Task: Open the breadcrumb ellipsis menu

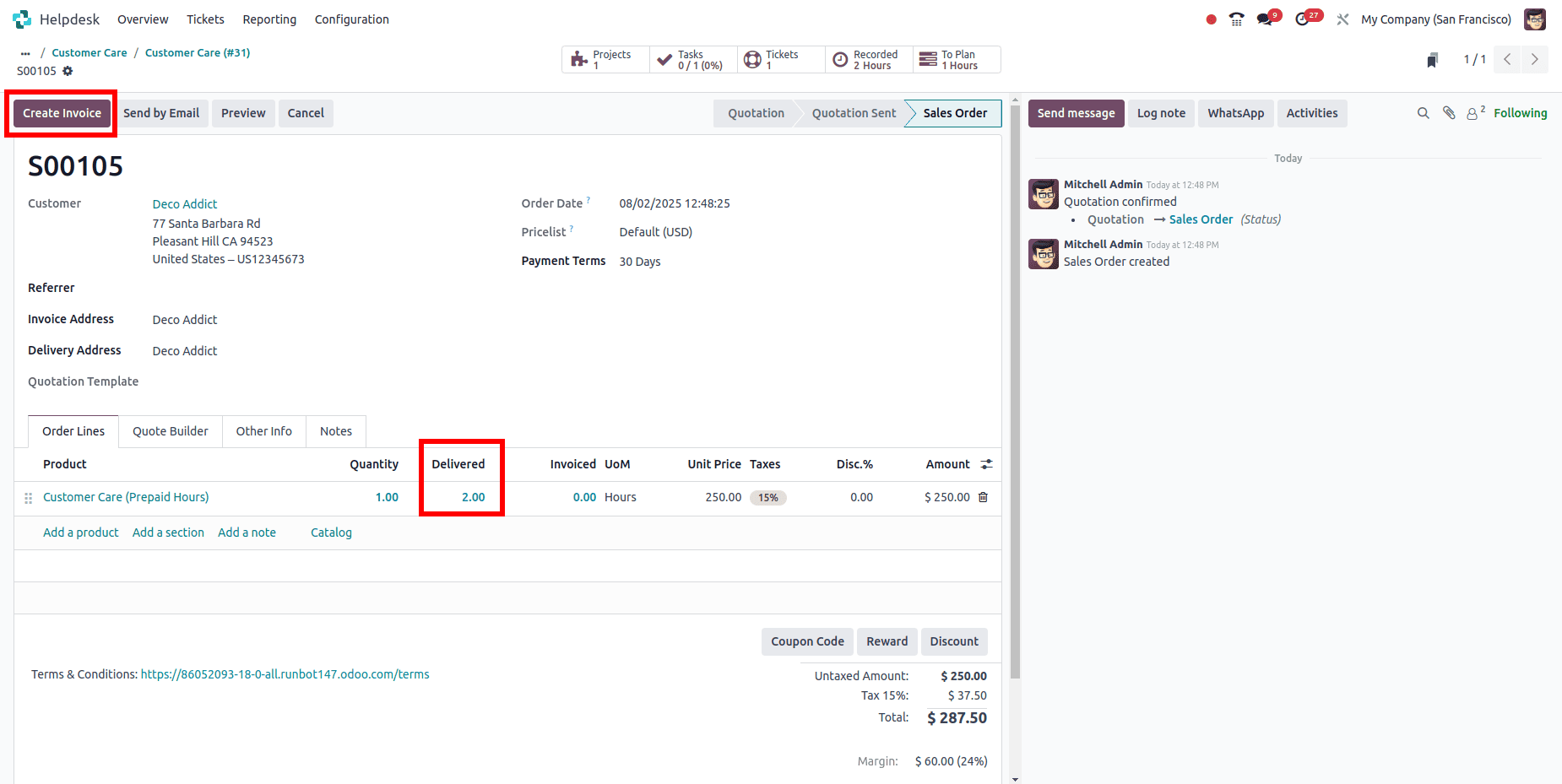Action: pyautogui.click(x=24, y=52)
